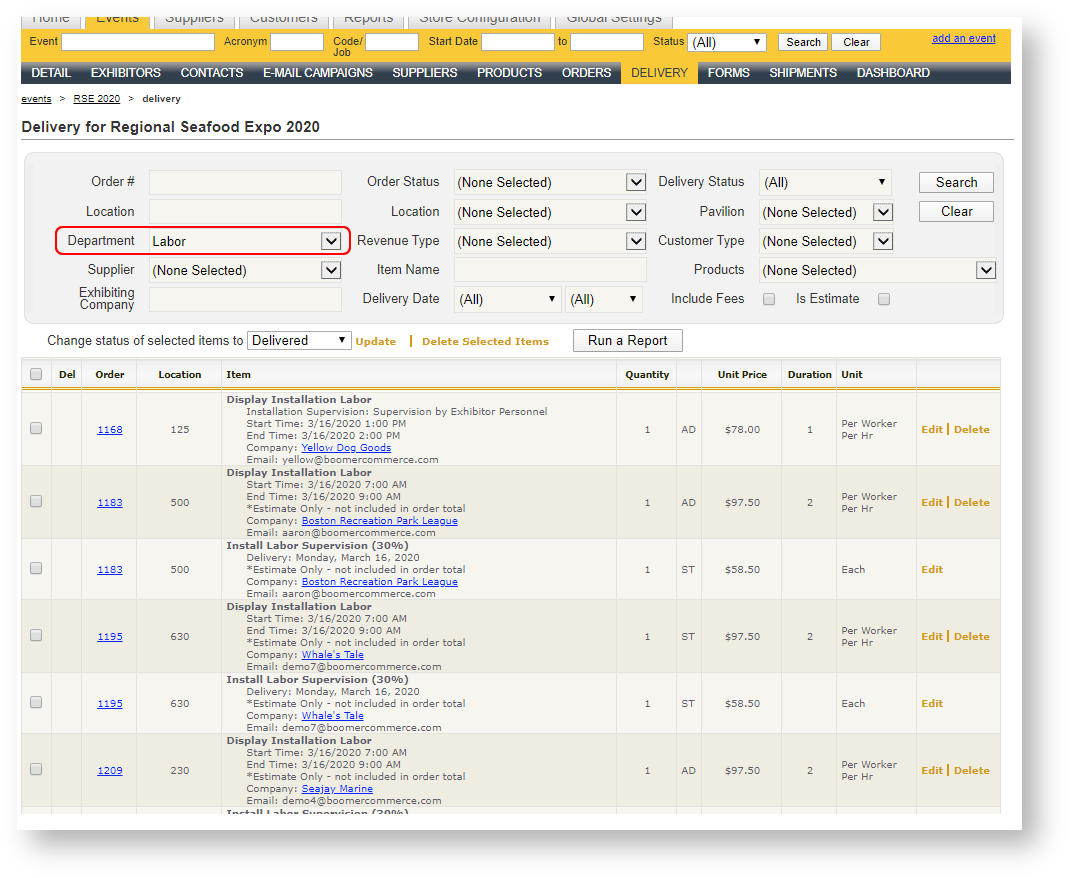Enable the Include Fees checkbox

click(x=769, y=299)
